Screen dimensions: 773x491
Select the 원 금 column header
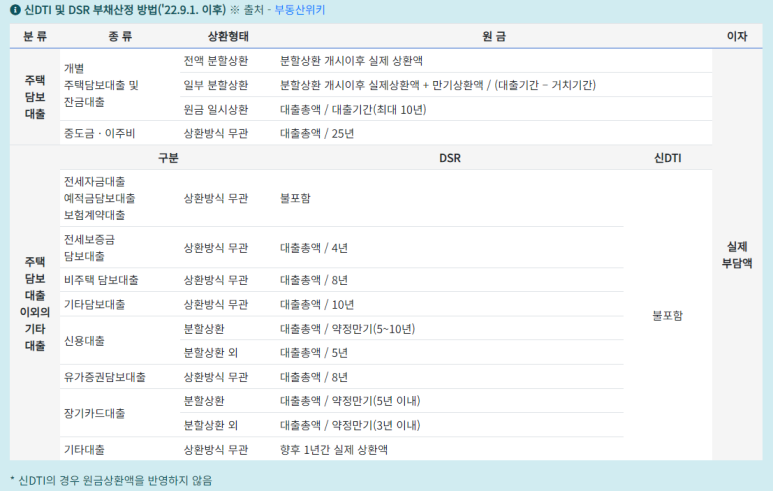click(x=494, y=36)
